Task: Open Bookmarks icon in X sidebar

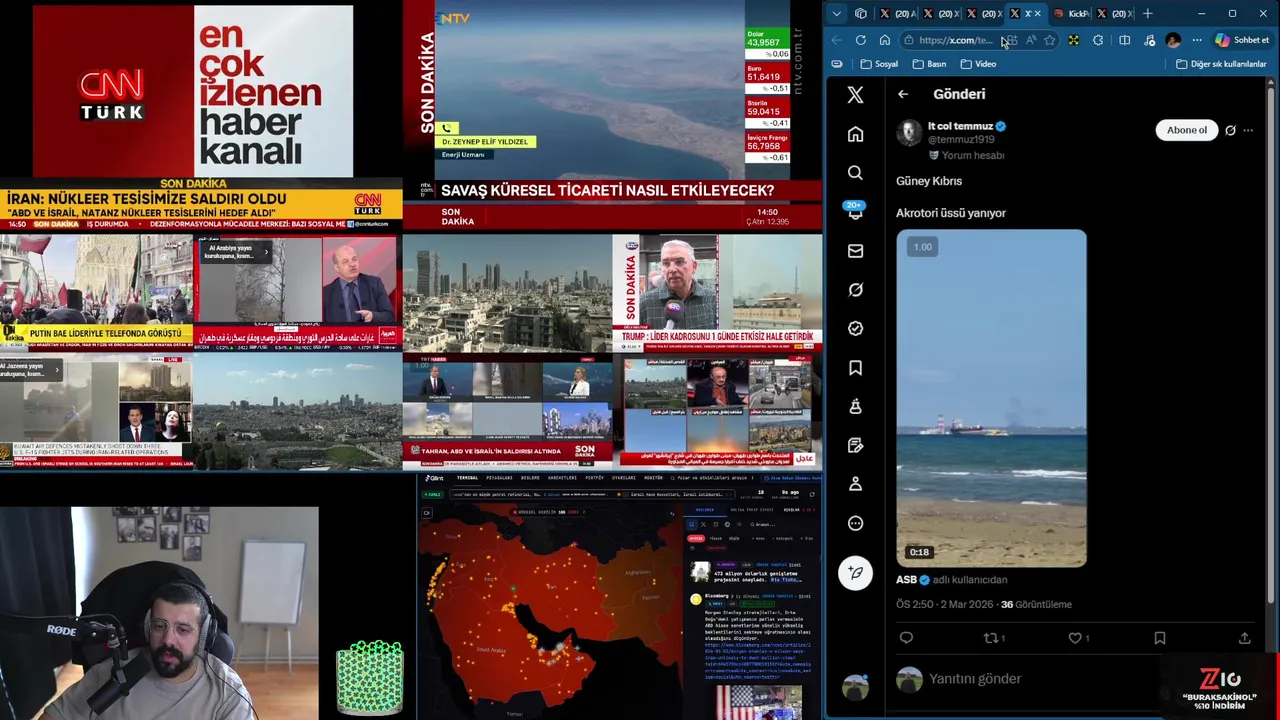Action: tap(855, 368)
